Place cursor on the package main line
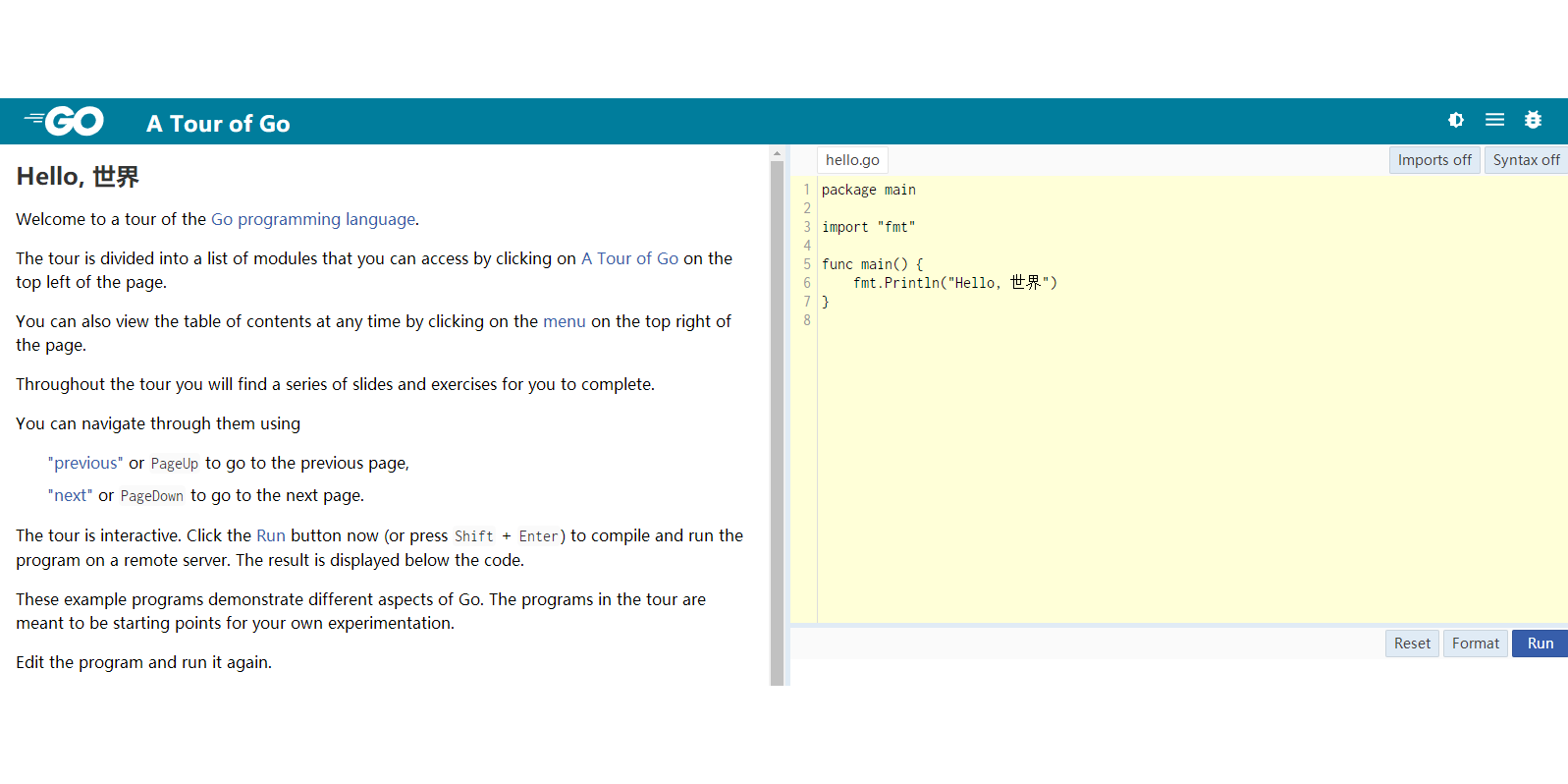This screenshot has height=784, width=1568. (868, 190)
